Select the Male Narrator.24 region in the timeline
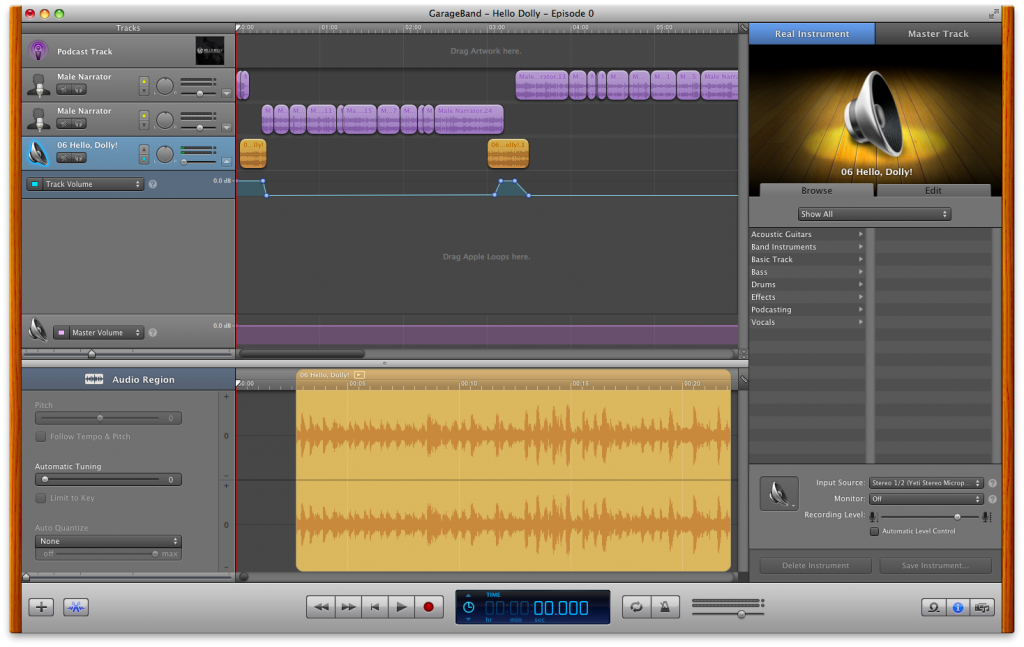Image resolution: width=1024 pixels, height=647 pixels. (469, 119)
